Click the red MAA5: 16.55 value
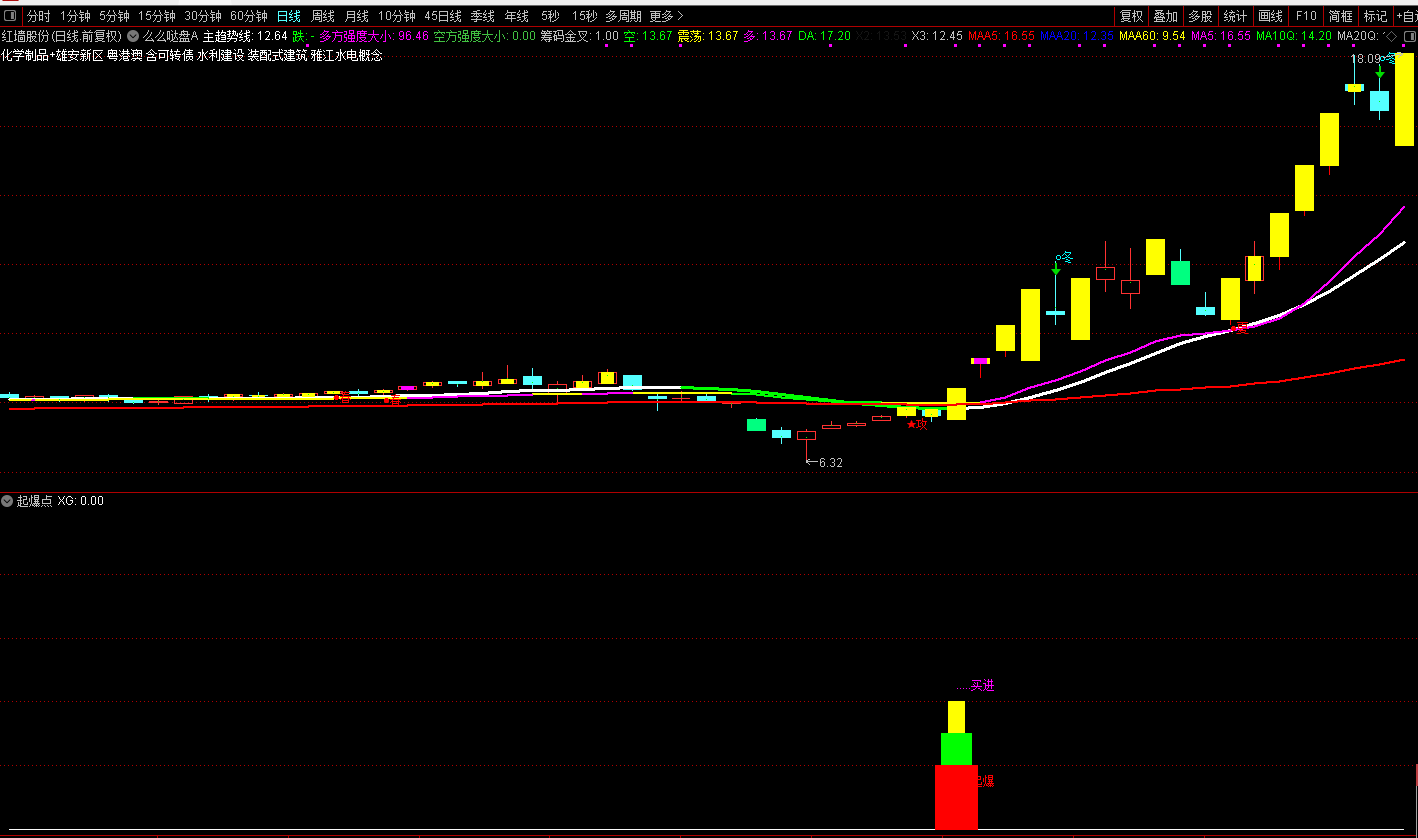 pos(1001,36)
